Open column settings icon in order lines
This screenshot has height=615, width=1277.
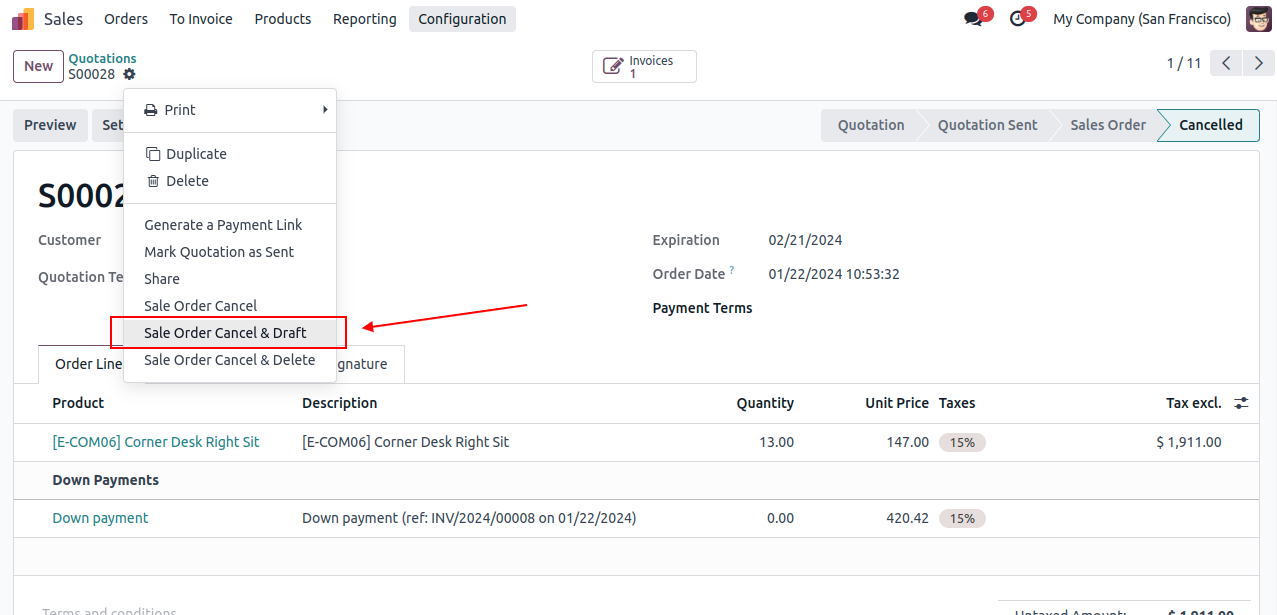1241,403
